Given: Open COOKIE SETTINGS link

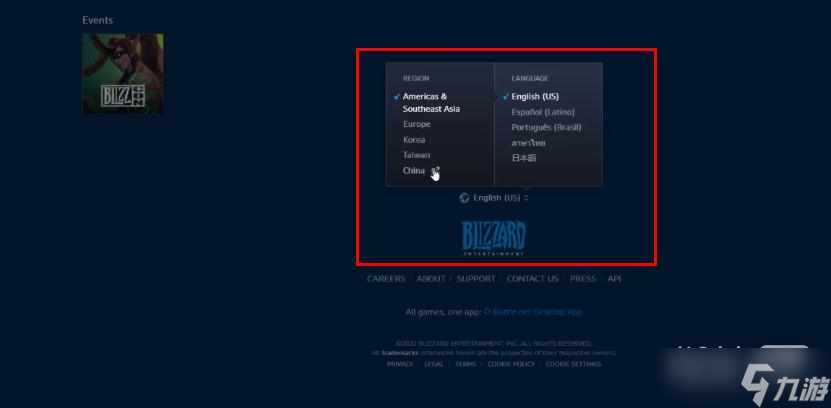Looking at the screenshot, I should pos(573,364).
